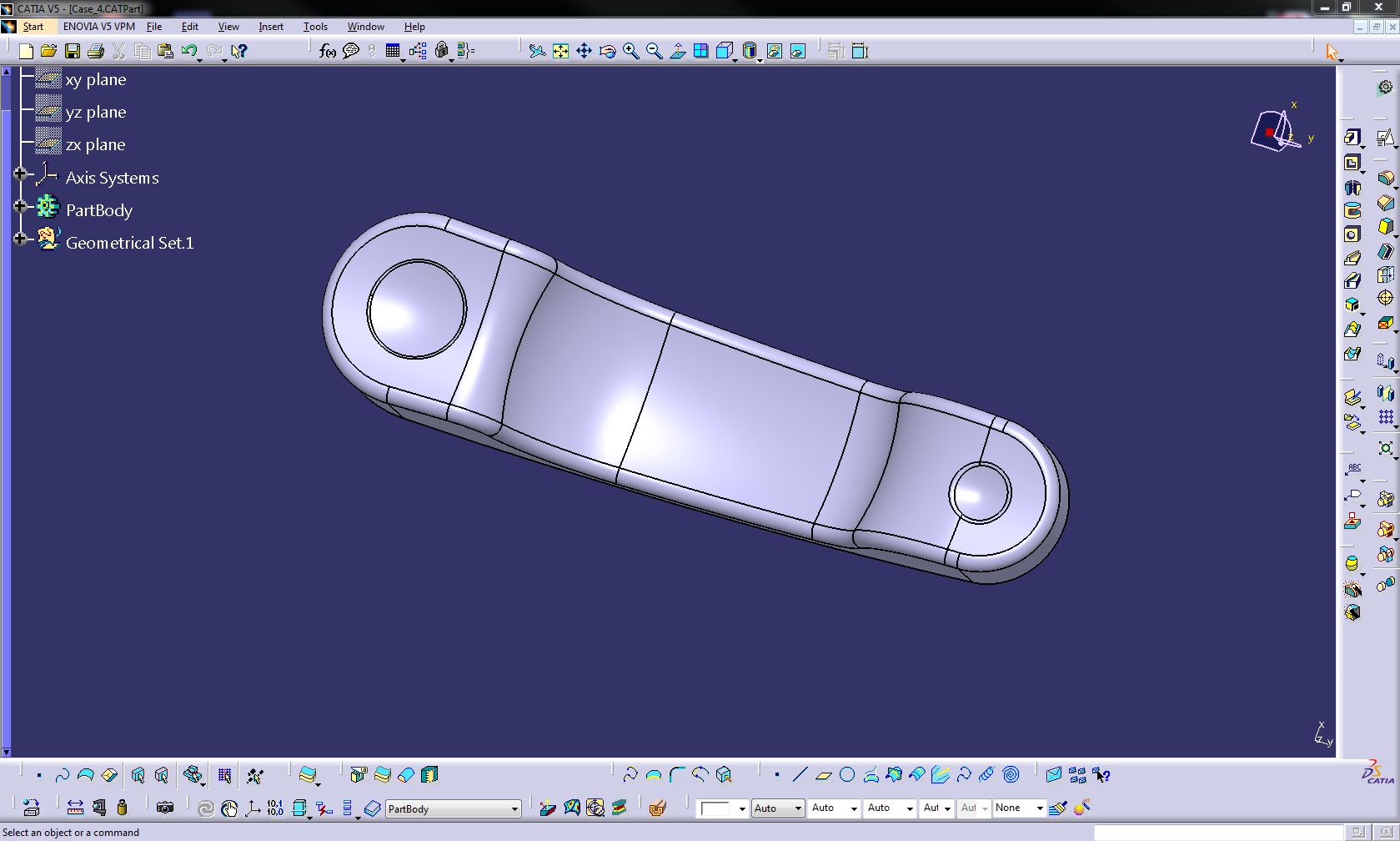Open the File menu
Image resolution: width=1400 pixels, height=841 pixels.
tap(154, 27)
